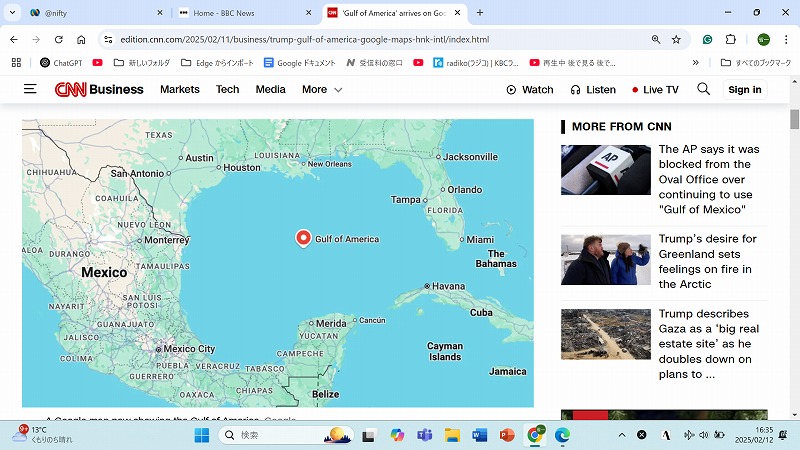
Task: Switch to Chrome in the taskbar
Action: [535, 435]
